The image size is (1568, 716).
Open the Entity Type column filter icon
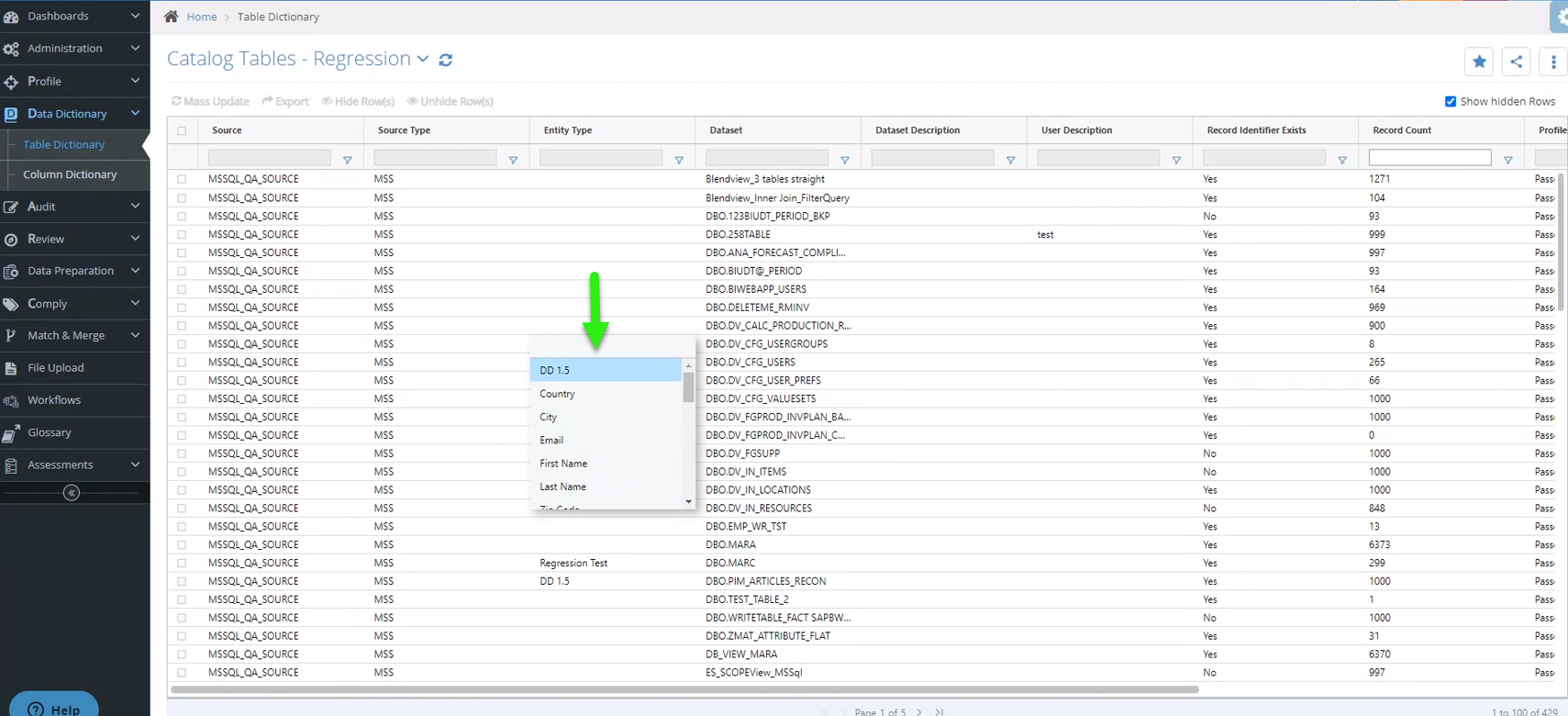pyautogui.click(x=679, y=160)
